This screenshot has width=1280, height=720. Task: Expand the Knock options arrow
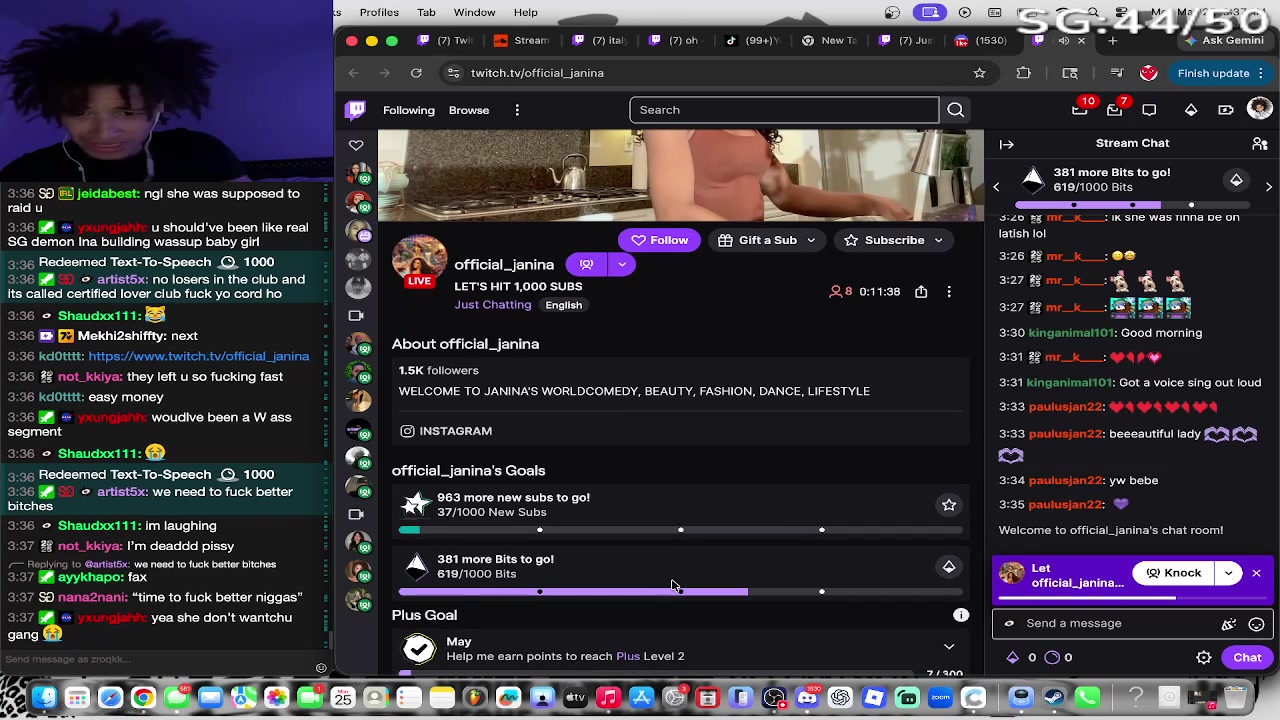(x=1228, y=574)
